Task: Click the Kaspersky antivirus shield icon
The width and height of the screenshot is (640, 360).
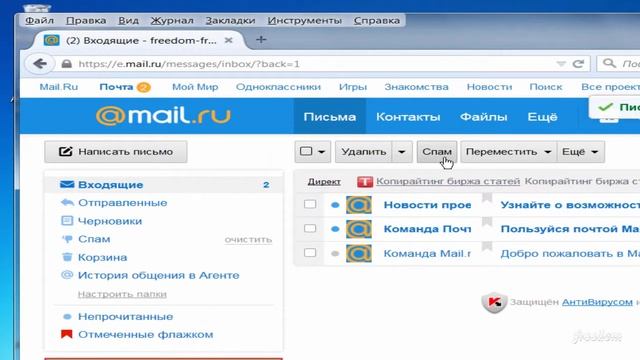Action: point(494,302)
